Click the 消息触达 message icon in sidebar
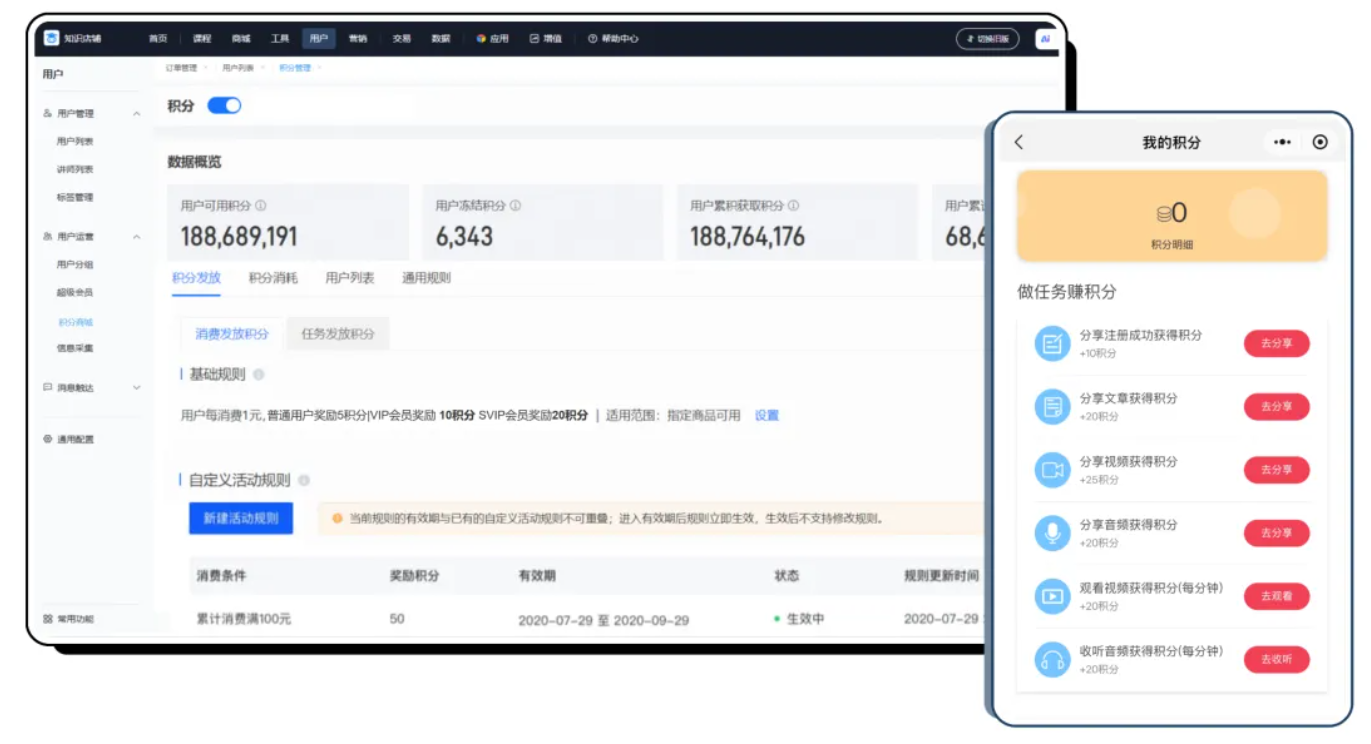Viewport: 1371px width, 744px height. 48,387
